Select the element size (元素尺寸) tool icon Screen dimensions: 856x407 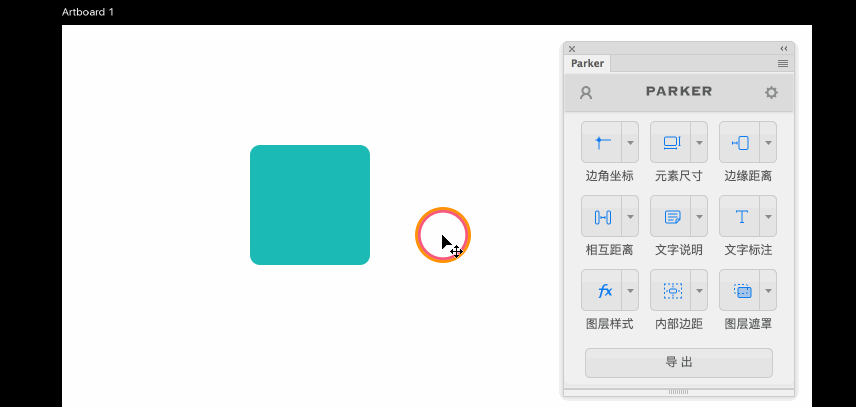coord(671,142)
